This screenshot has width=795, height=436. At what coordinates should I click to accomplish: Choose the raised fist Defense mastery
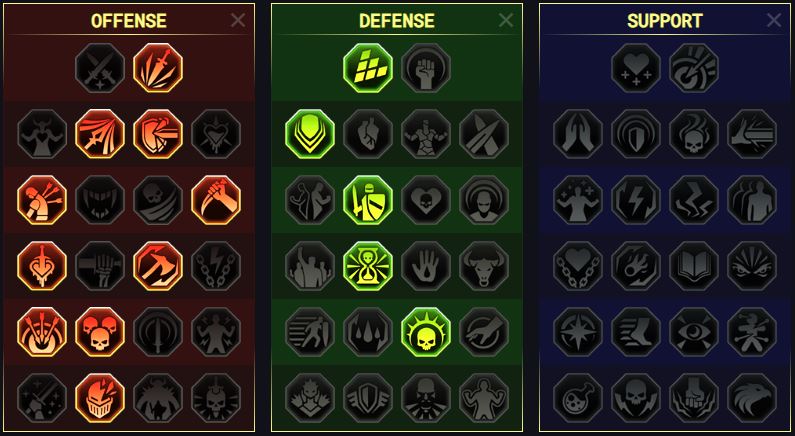click(x=426, y=68)
